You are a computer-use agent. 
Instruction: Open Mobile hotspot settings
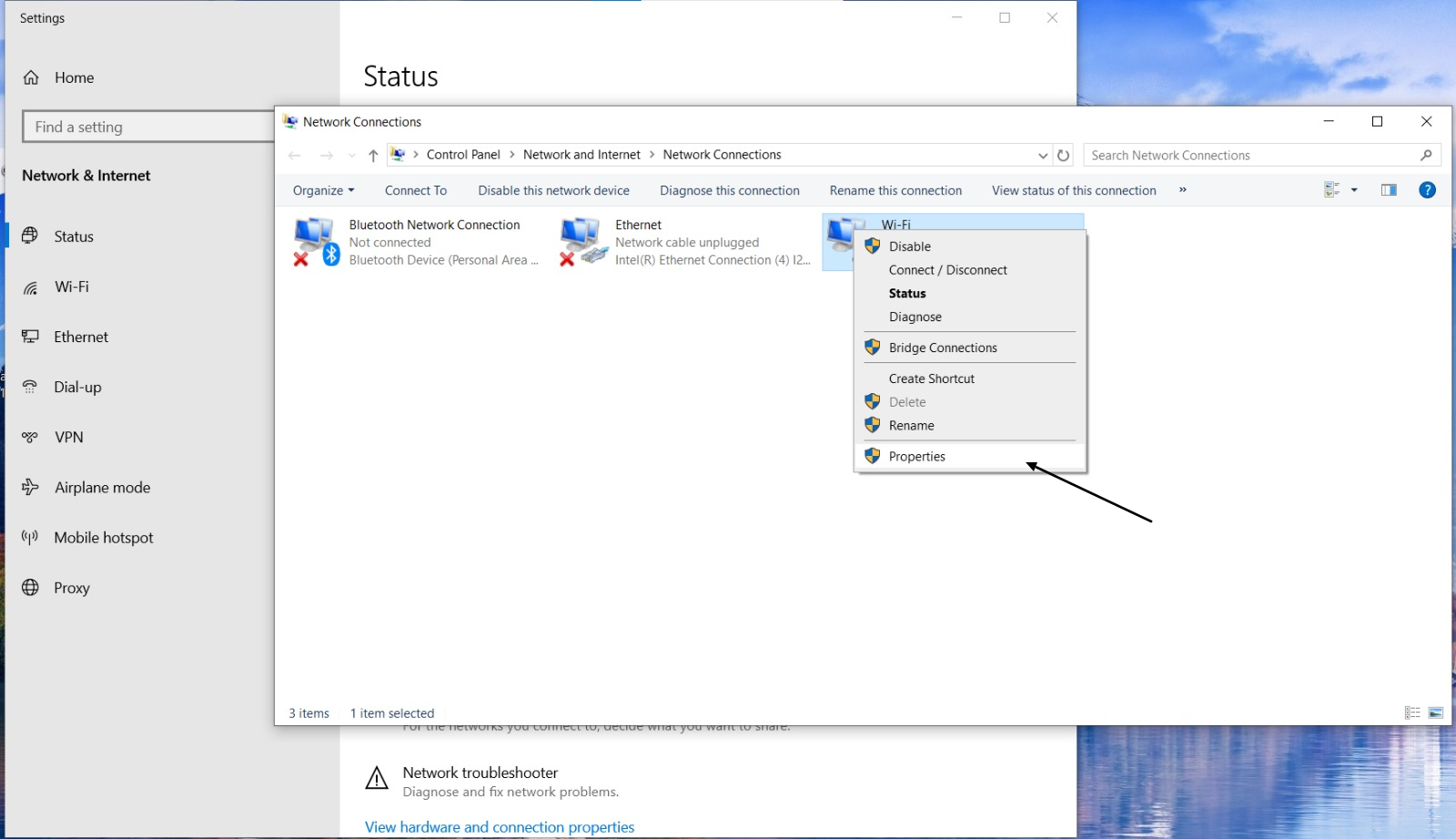(104, 537)
